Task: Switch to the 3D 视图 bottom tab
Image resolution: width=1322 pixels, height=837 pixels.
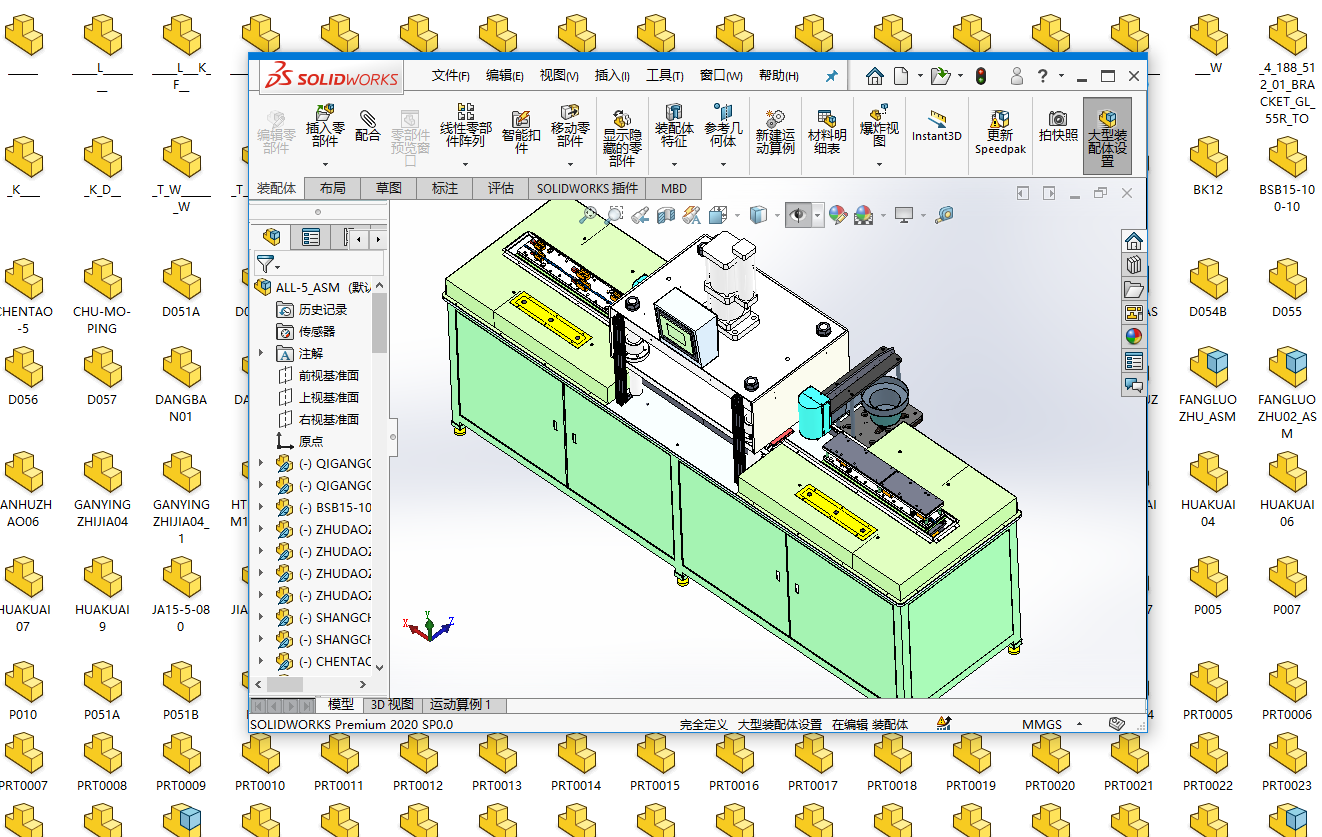Action: tap(392, 705)
